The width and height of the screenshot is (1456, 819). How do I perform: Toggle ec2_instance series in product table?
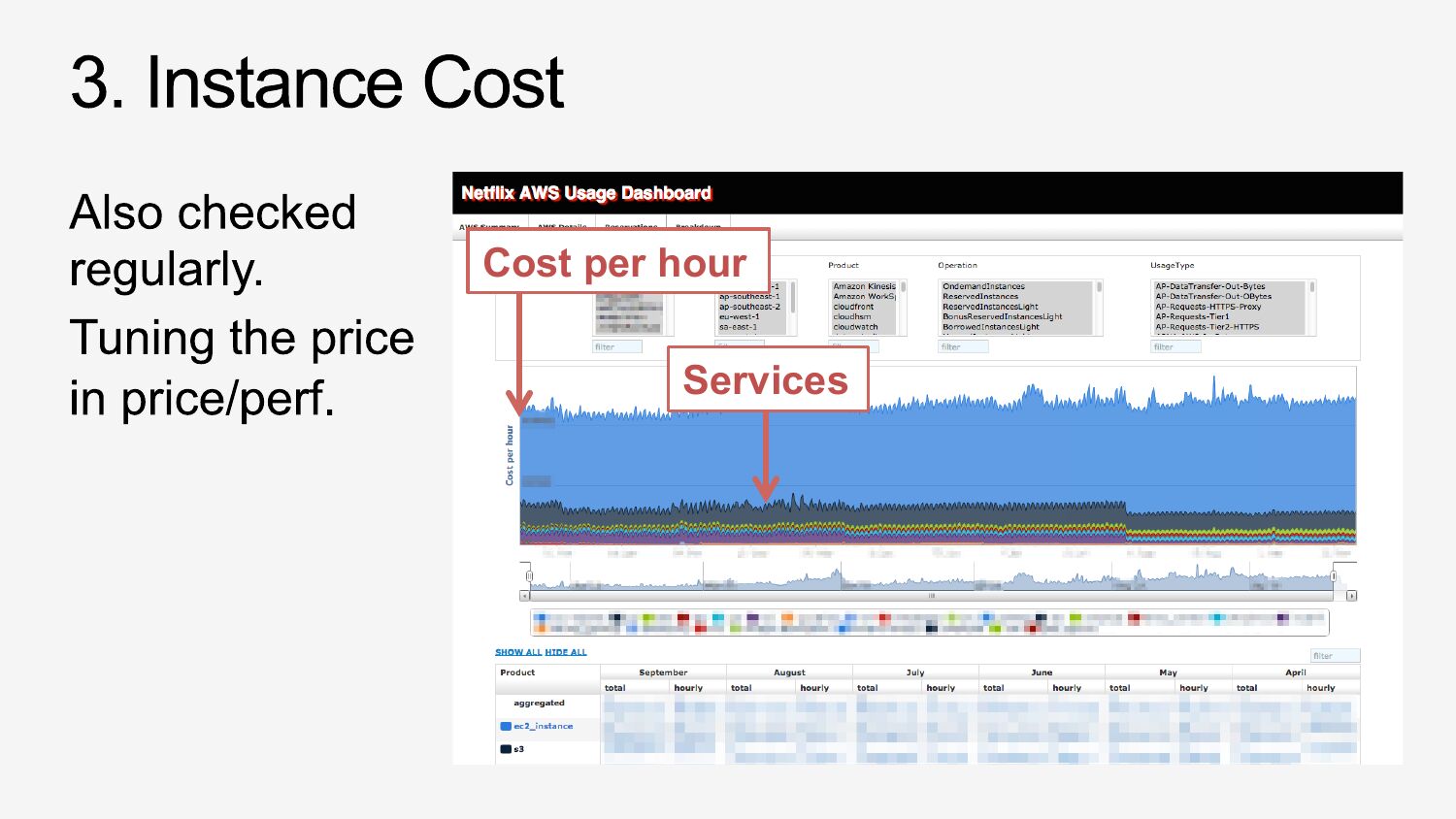(x=544, y=726)
